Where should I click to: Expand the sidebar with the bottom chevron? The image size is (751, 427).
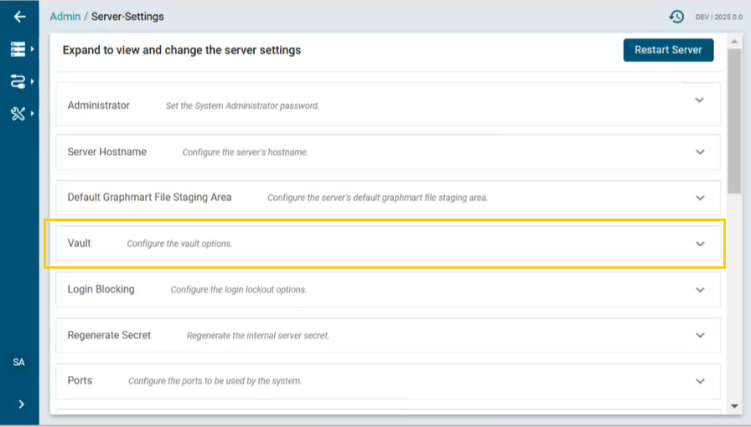(x=21, y=404)
